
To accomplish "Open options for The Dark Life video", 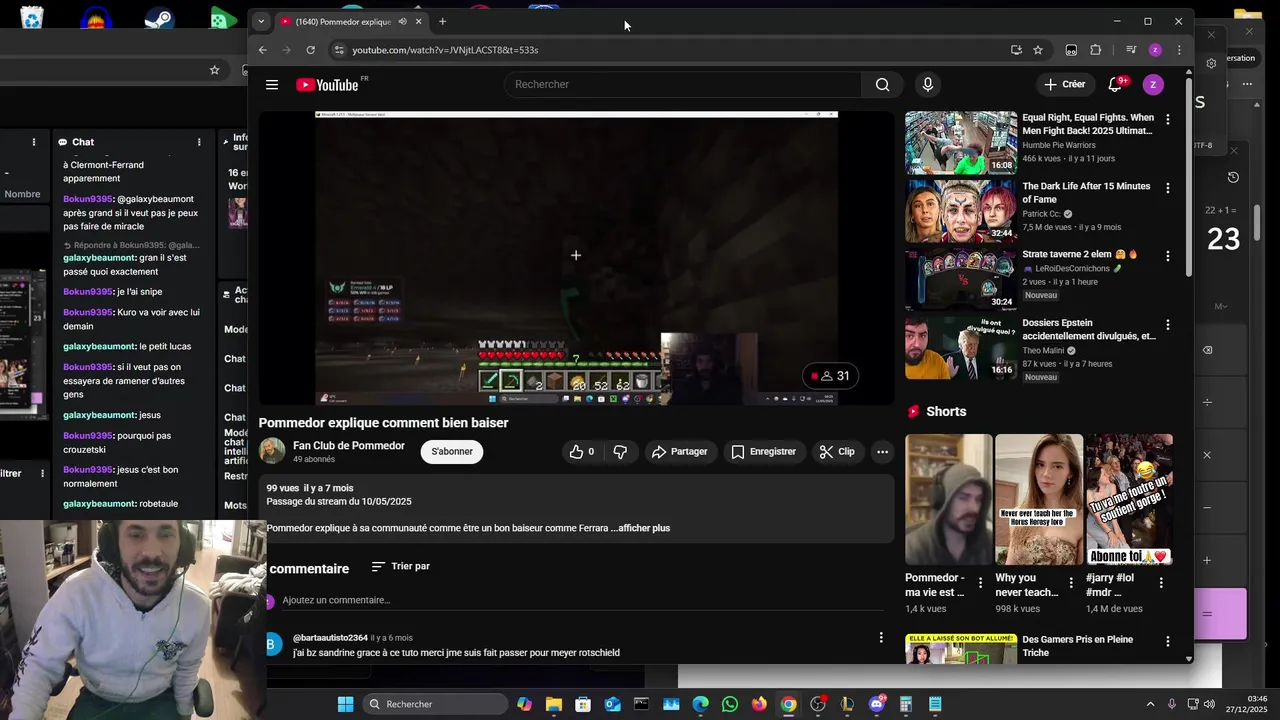I will [1167, 188].
